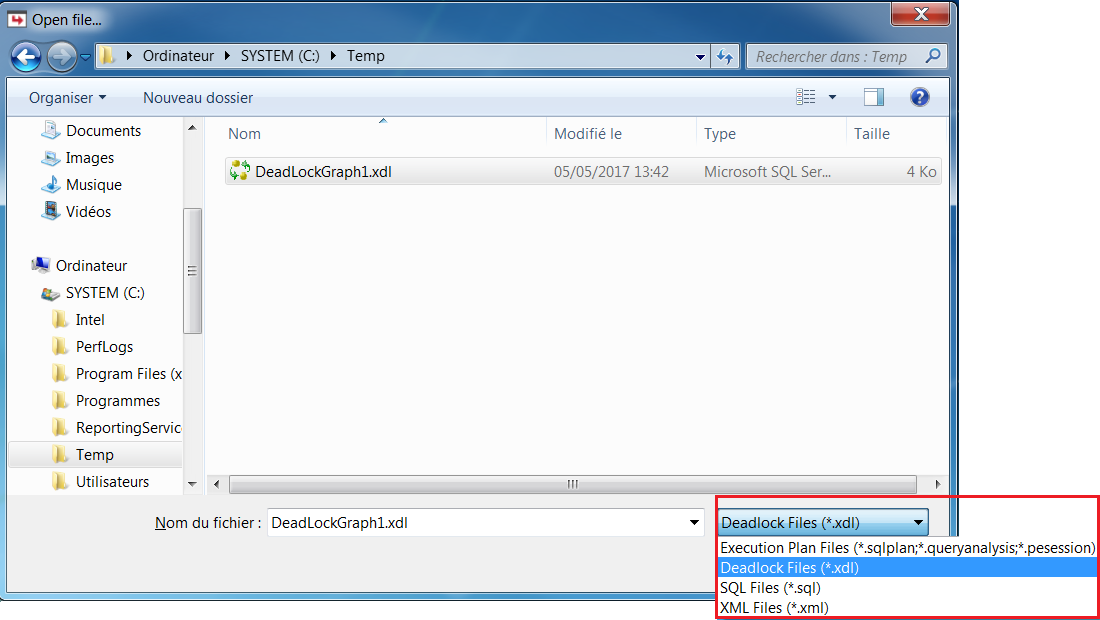
Task: Open recent locations dropdown beside nav arrows
Action: [x=86, y=57]
